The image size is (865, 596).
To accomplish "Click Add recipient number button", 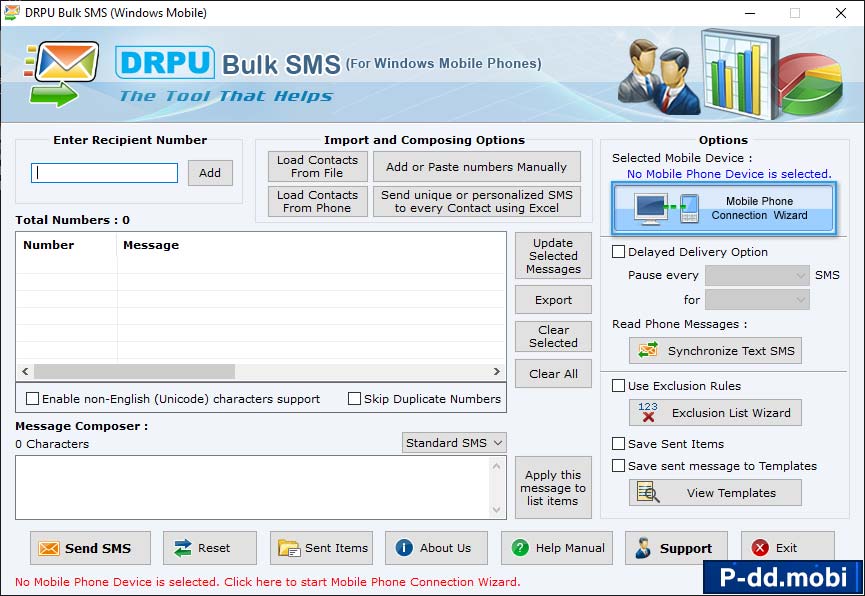I will 210,173.
